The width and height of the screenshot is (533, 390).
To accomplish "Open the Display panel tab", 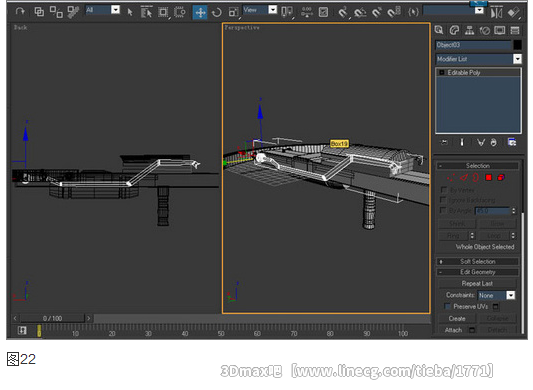I will (x=500, y=30).
